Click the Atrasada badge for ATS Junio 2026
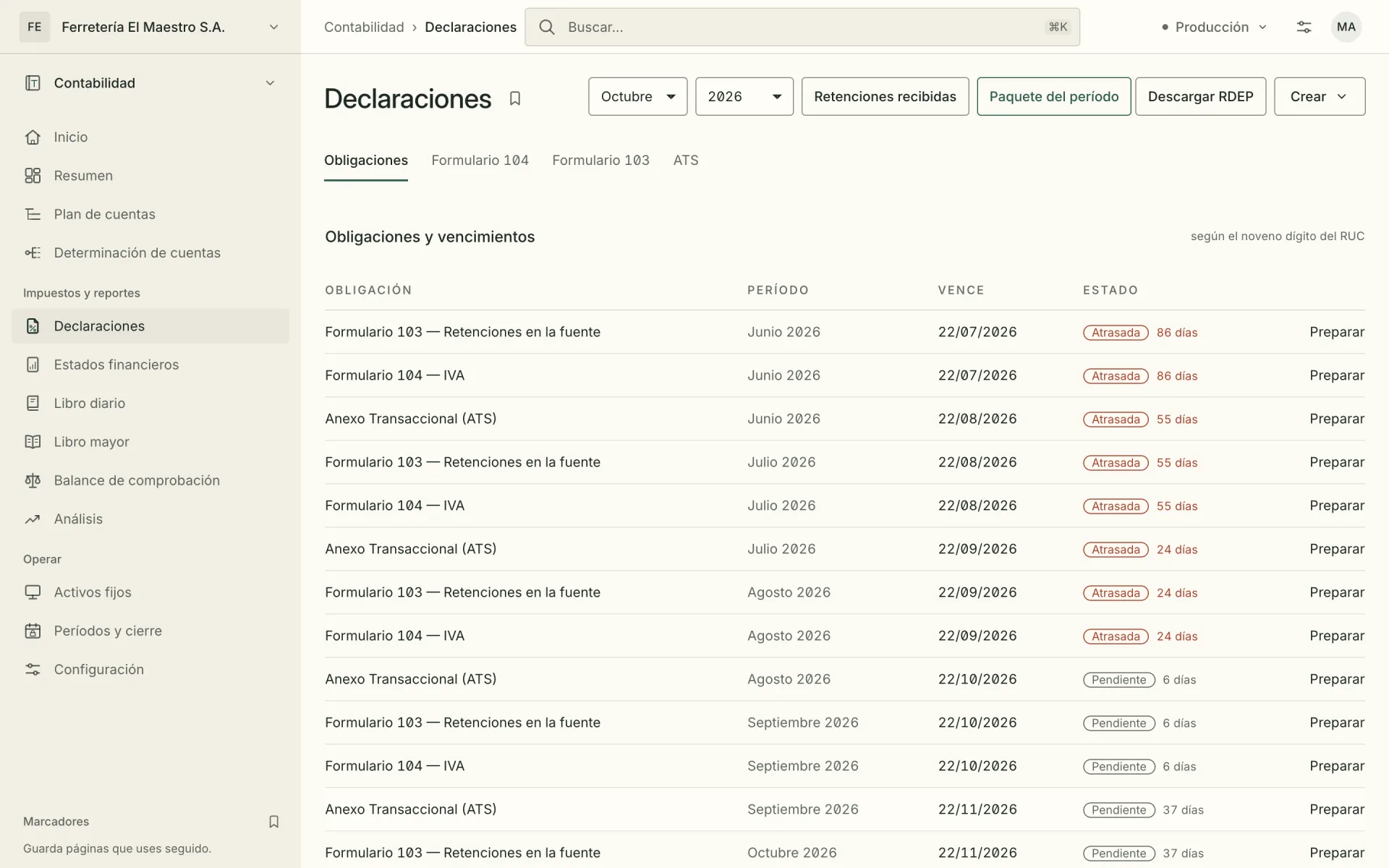The image size is (1389, 868). pyautogui.click(x=1116, y=420)
